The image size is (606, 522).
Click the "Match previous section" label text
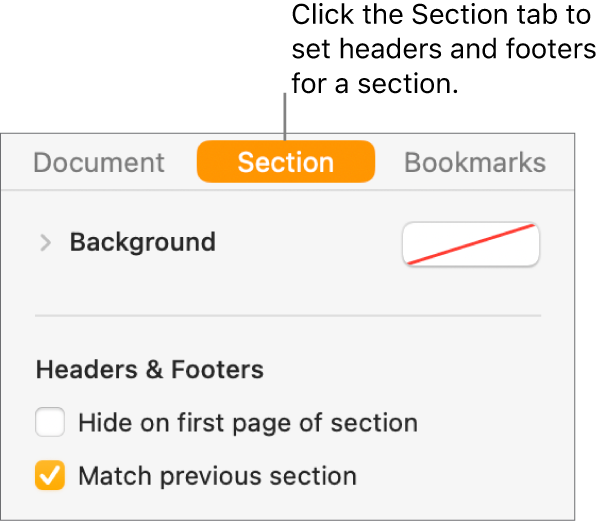click(217, 476)
